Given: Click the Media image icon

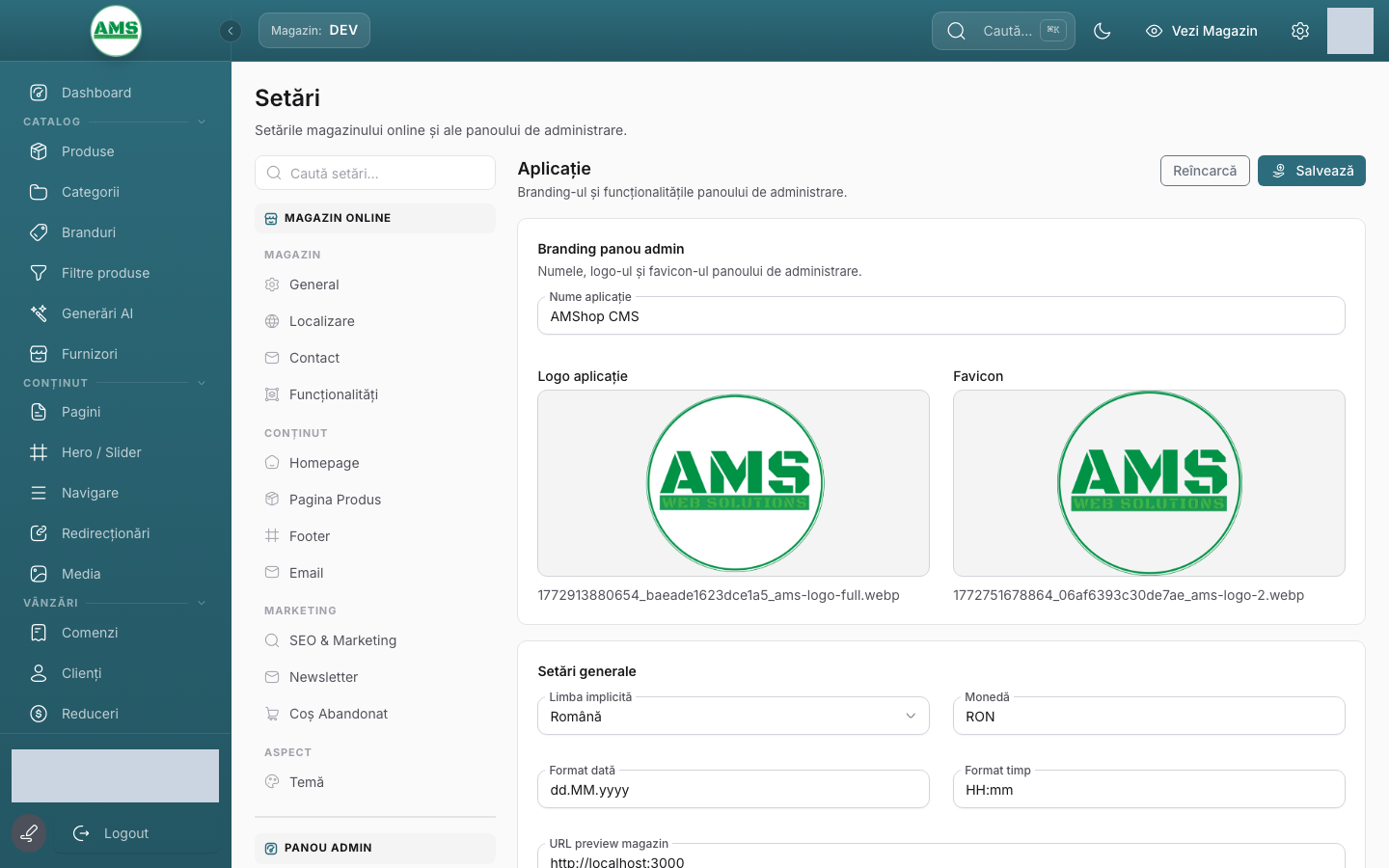Looking at the screenshot, I should pyautogui.click(x=39, y=574).
